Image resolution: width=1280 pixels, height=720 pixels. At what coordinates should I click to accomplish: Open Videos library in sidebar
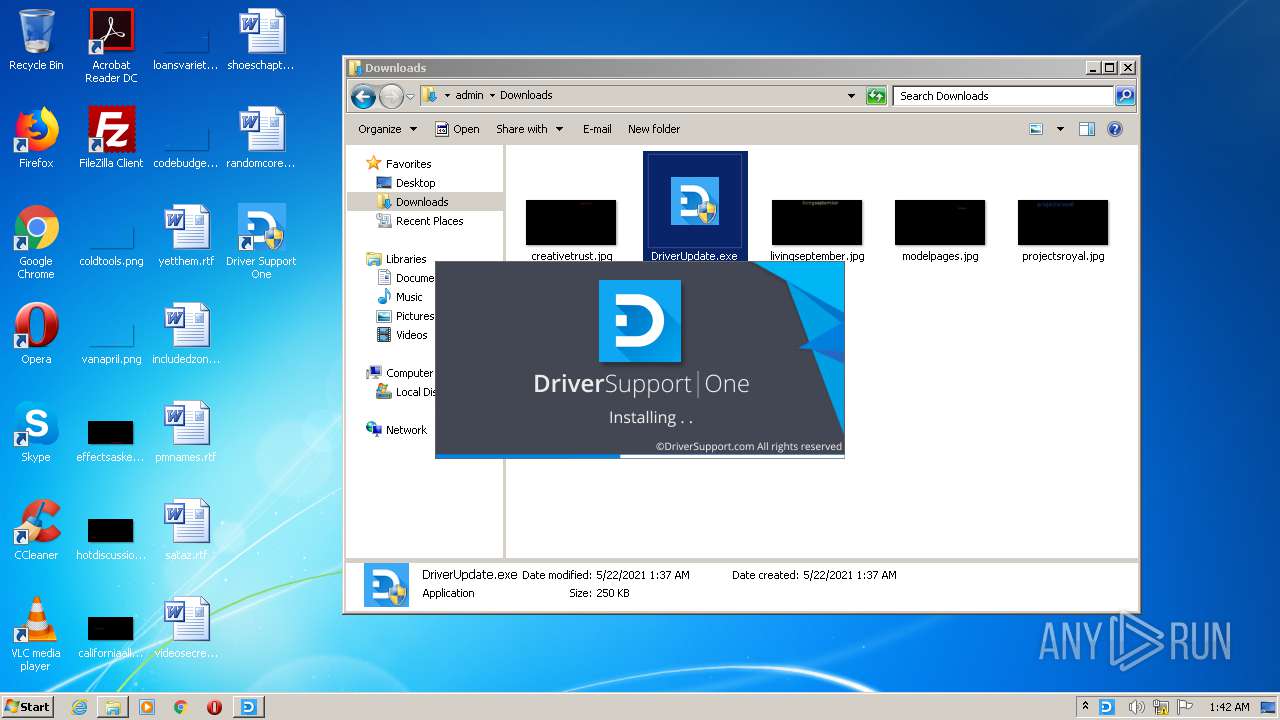402,335
